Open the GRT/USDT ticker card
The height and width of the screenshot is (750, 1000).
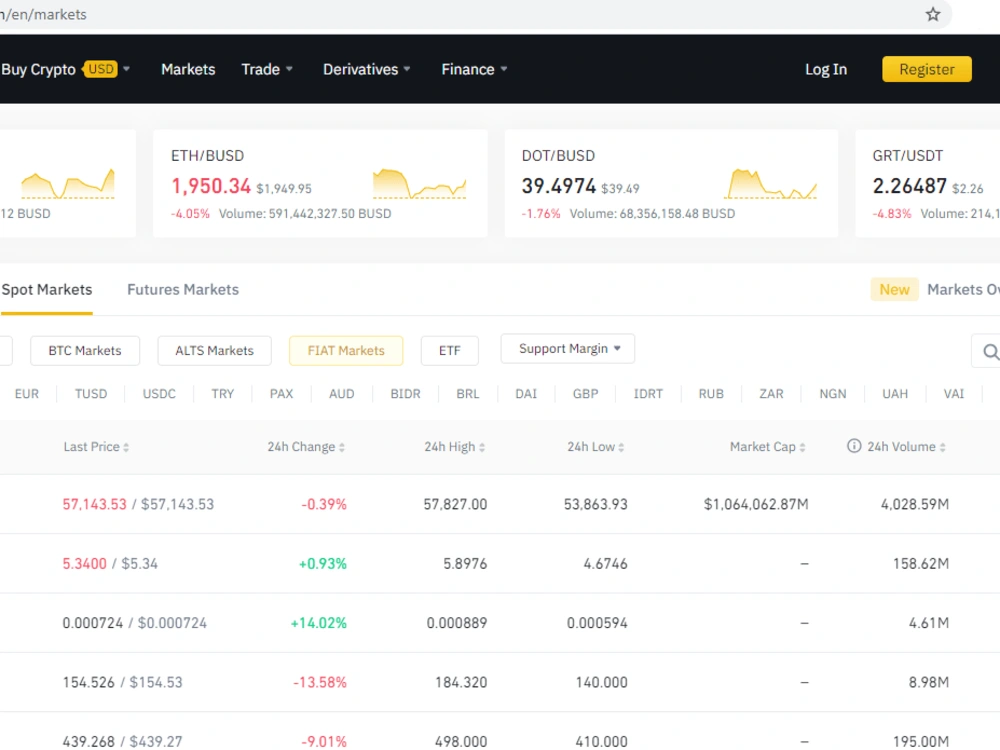[x=928, y=184]
